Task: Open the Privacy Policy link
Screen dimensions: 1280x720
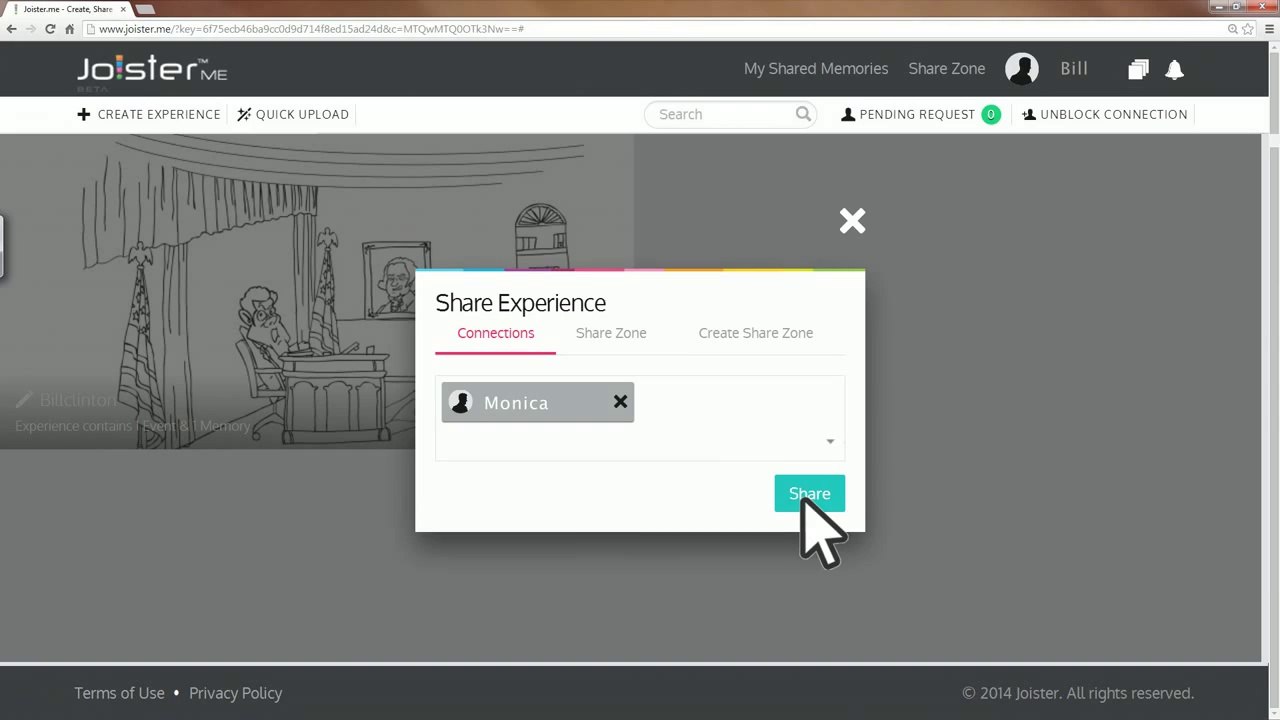Action: click(x=236, y=693)
